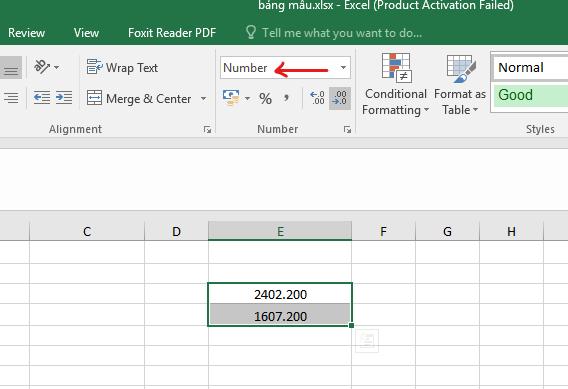
Task: Expand Merge & Center dropdown arrow
Action: tap(203, 99)
